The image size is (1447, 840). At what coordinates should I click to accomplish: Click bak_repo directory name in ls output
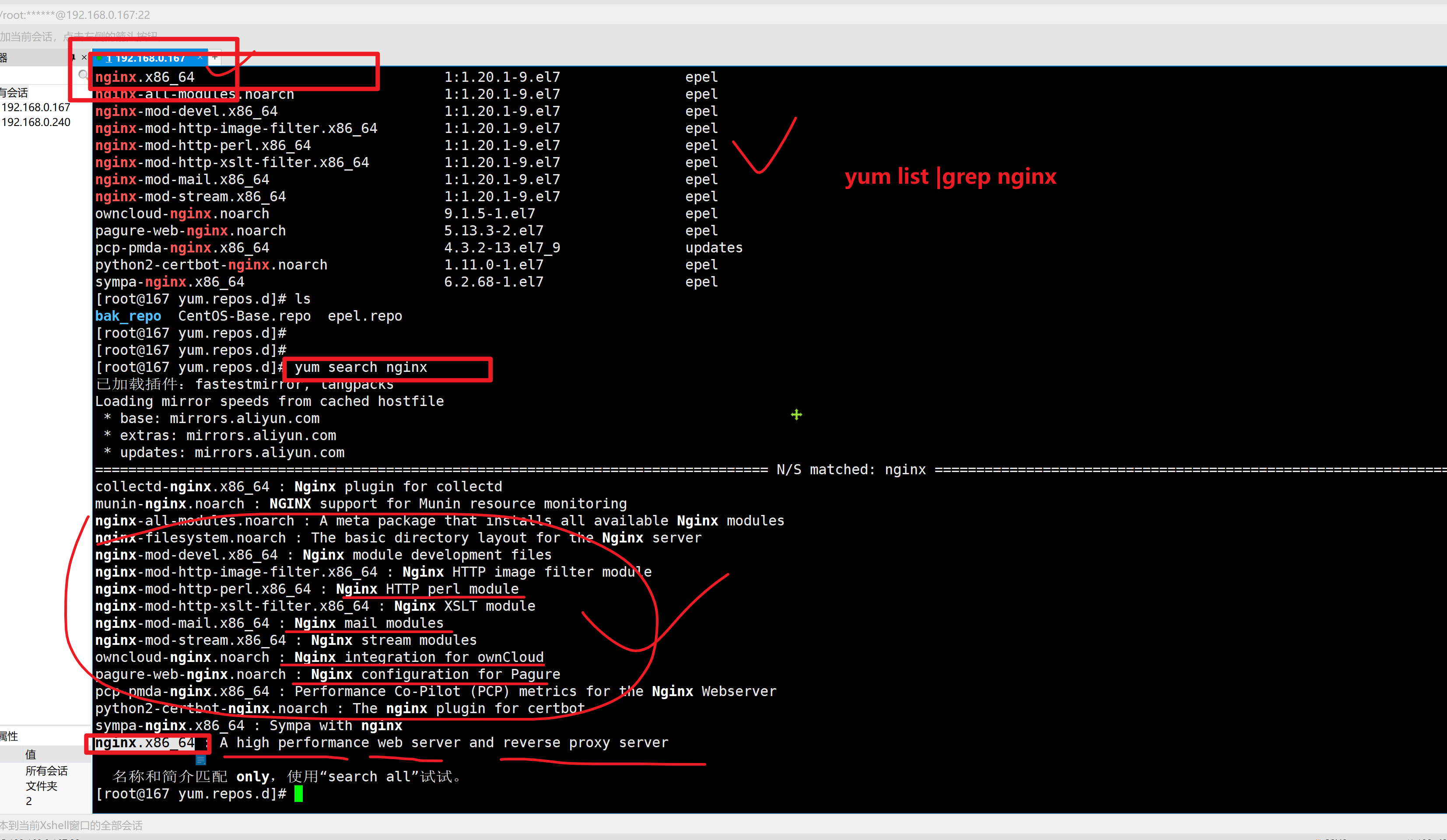128,316
